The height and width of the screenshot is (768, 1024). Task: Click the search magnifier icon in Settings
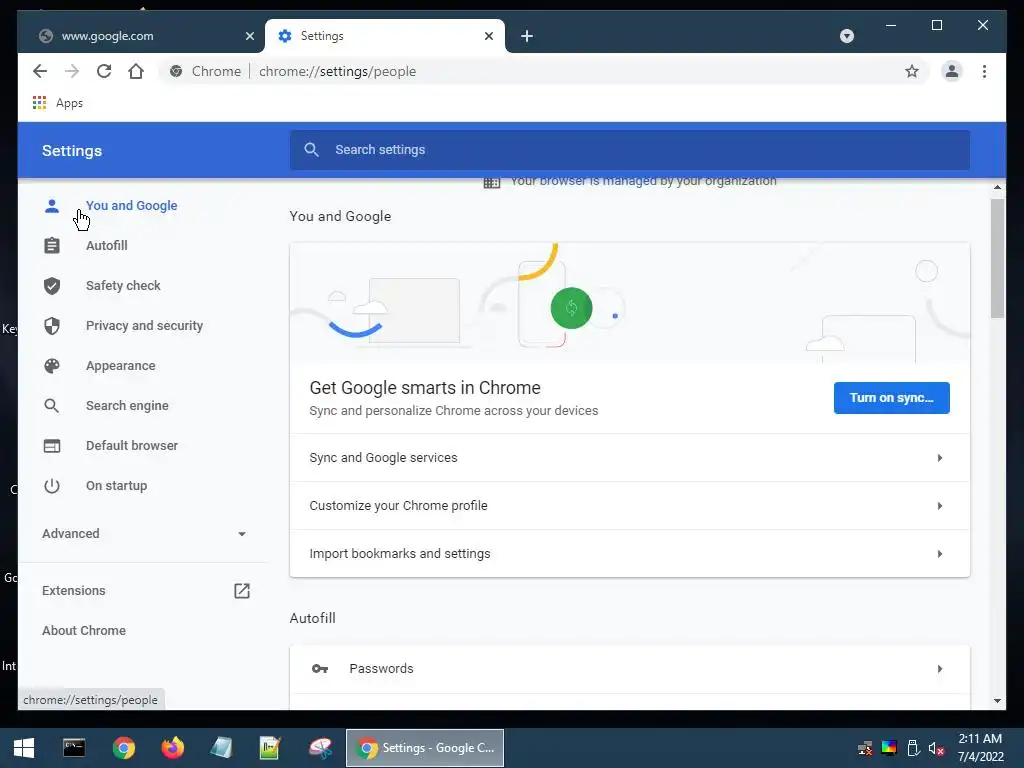tap(312, 150)
